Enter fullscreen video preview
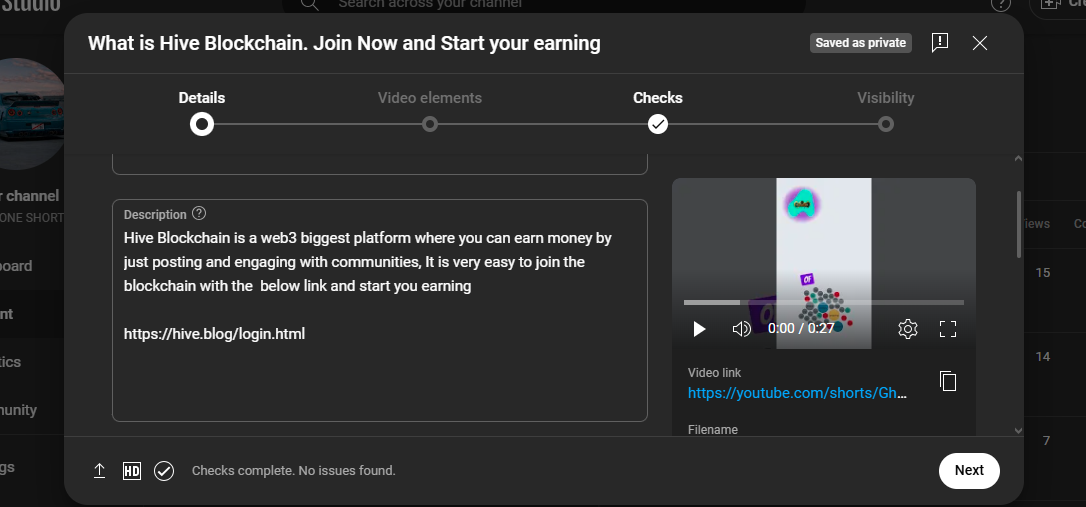Screen dimensions: 1086x507 [947, 329]
